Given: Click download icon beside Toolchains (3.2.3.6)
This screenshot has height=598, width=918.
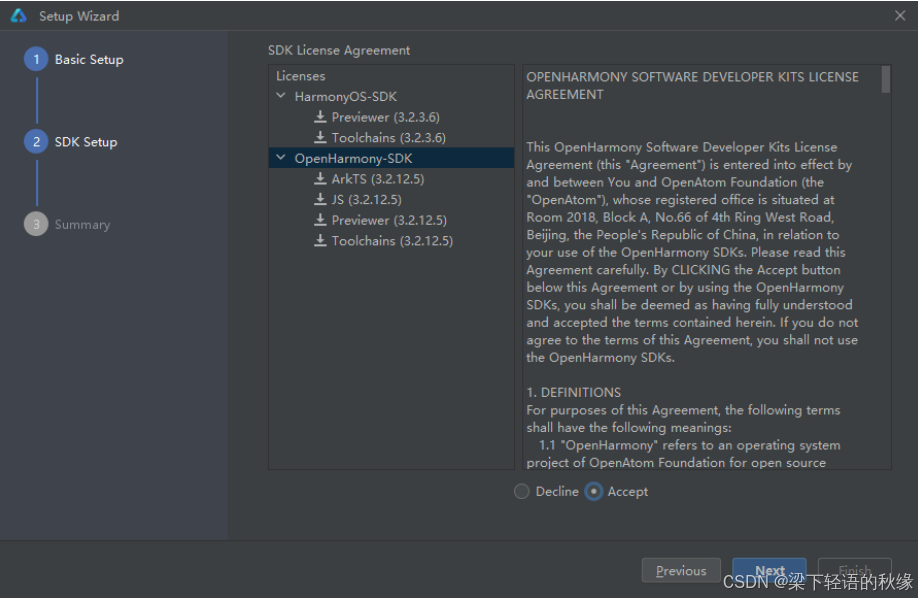Looking at the screenshot, I should click(320, 137).
